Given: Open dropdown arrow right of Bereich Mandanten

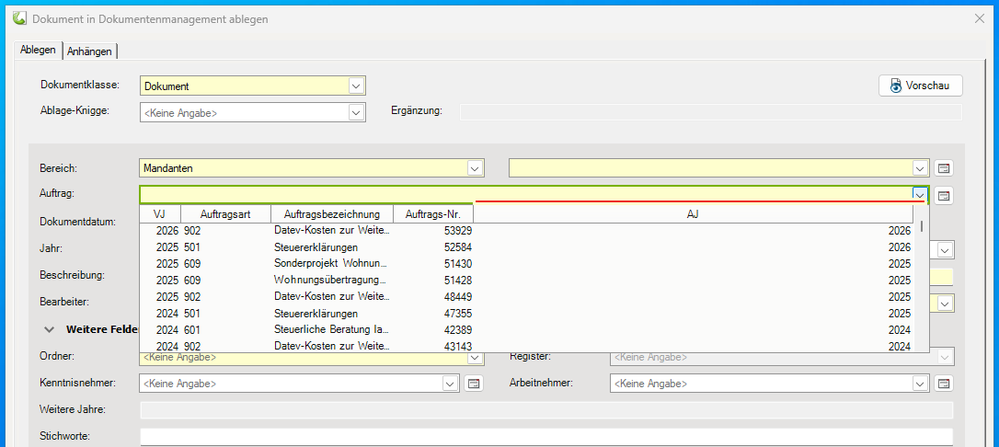Looking at the screenshot, I should click(x=920, y=168).
